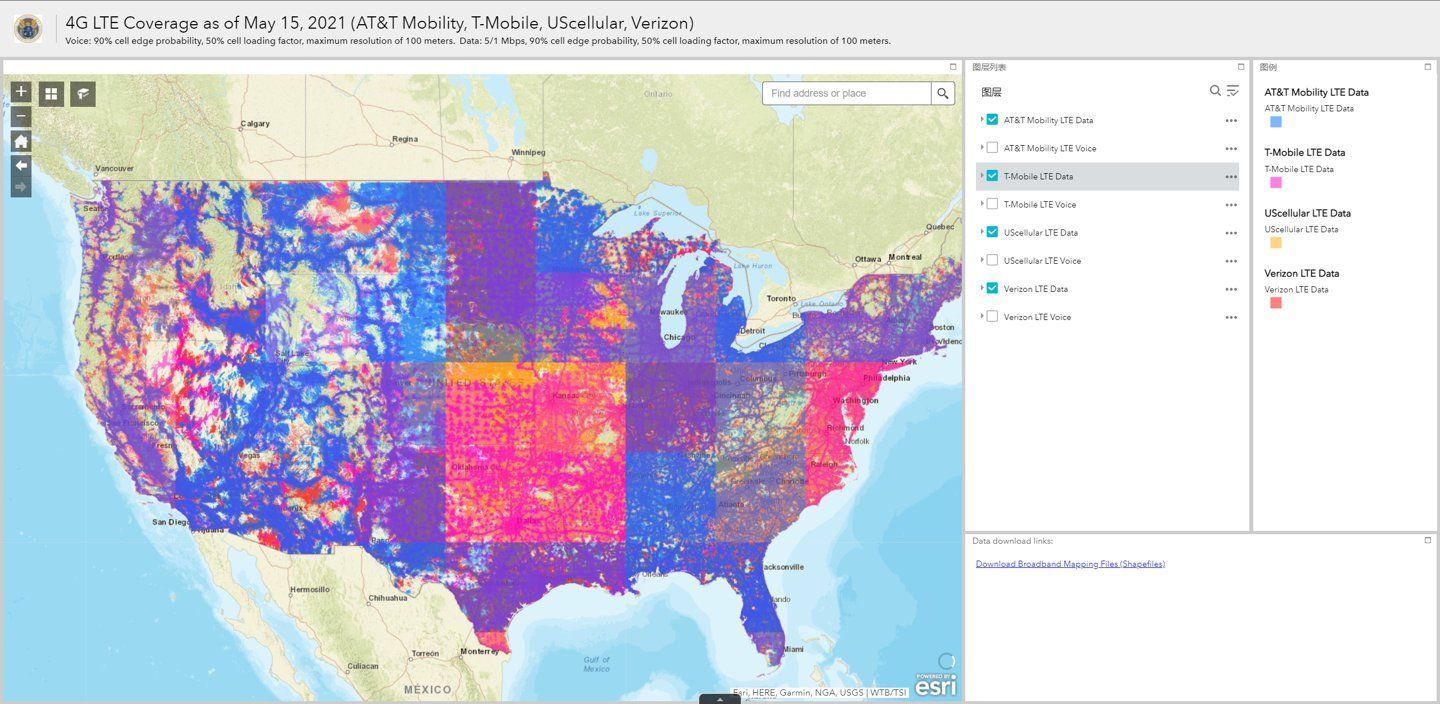Open the attribute table arrow tab below map

point(720,698)
